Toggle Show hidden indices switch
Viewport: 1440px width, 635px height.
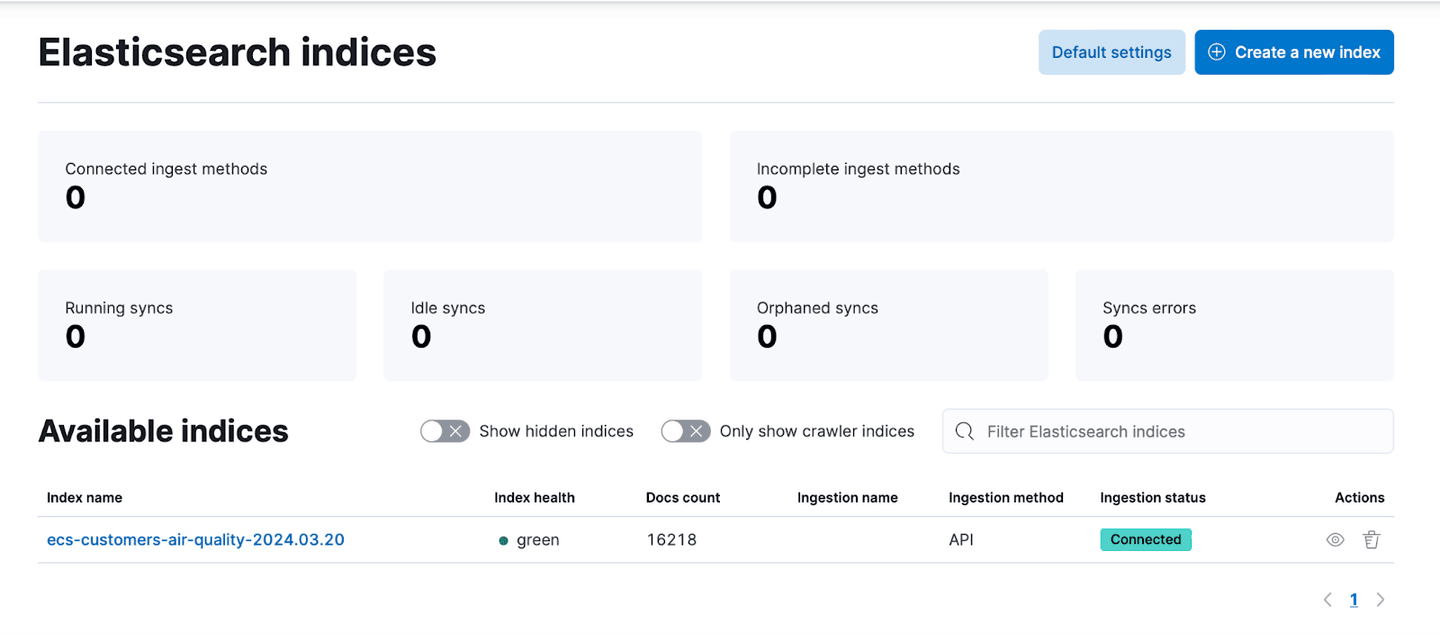(x=445, y=431)
